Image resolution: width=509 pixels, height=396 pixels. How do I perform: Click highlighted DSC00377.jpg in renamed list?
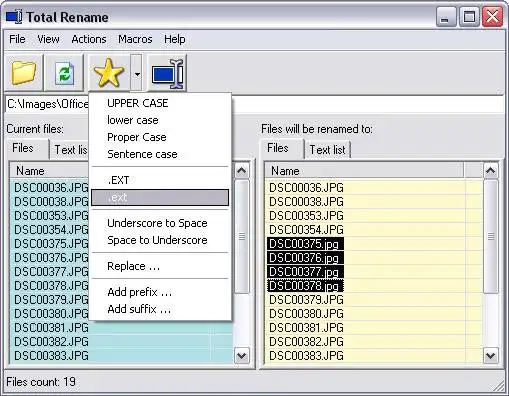(x=305, y=272)
